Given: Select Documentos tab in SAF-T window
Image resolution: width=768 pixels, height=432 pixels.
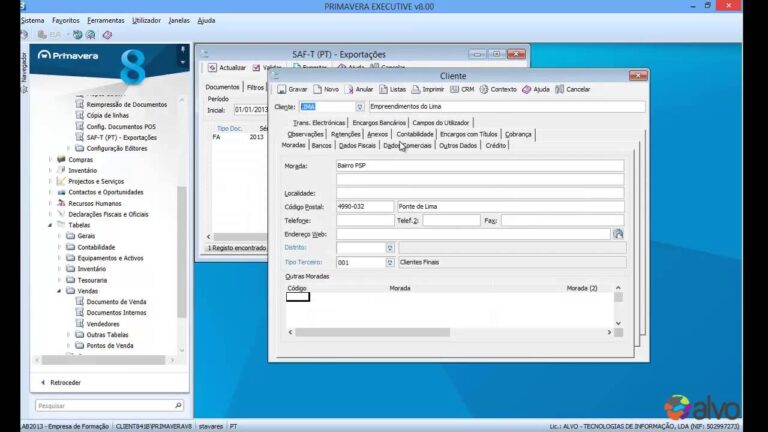Looking at the screenshot, I should pos(222,87).
